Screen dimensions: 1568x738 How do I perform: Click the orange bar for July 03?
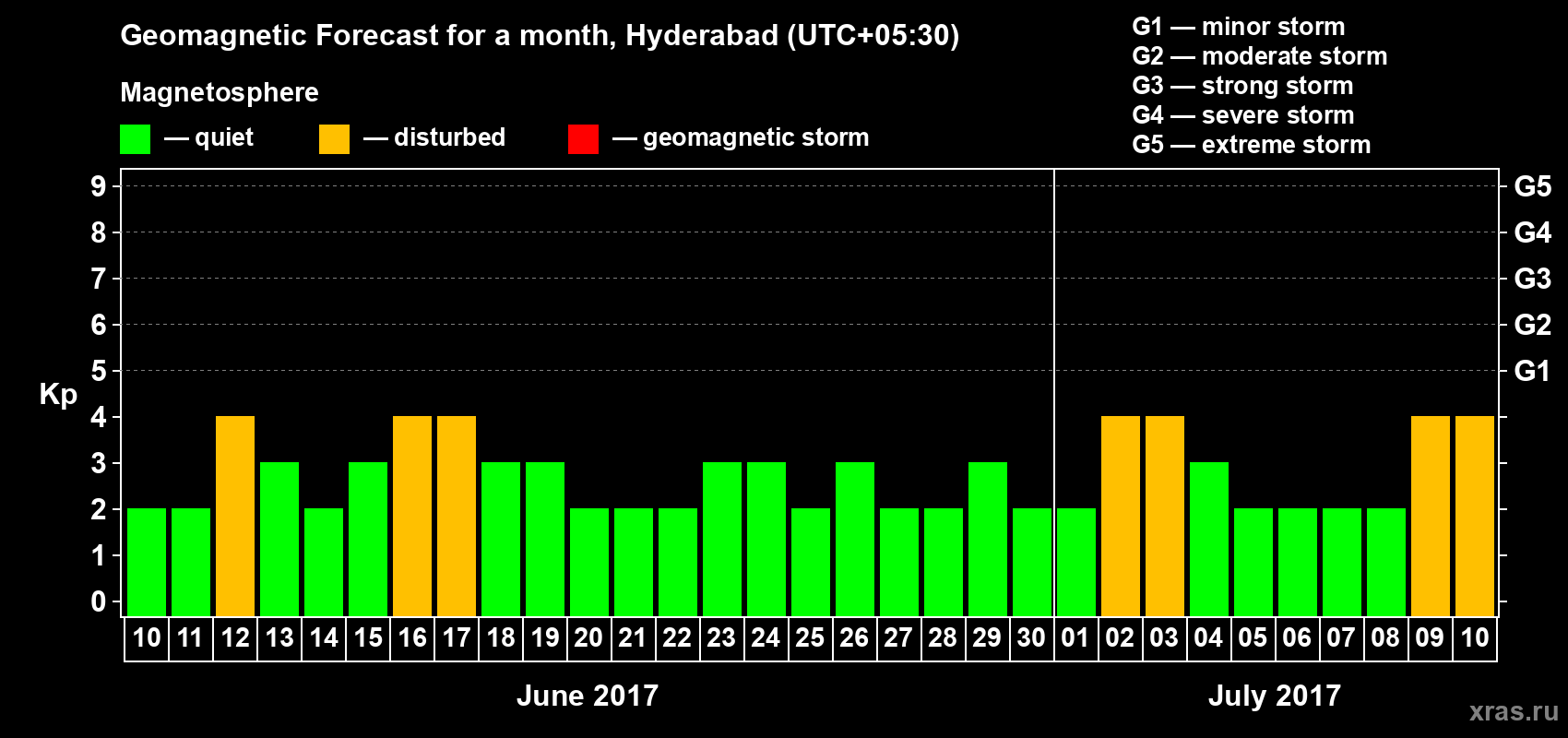pyautogui.click(x=1165, y=517)
